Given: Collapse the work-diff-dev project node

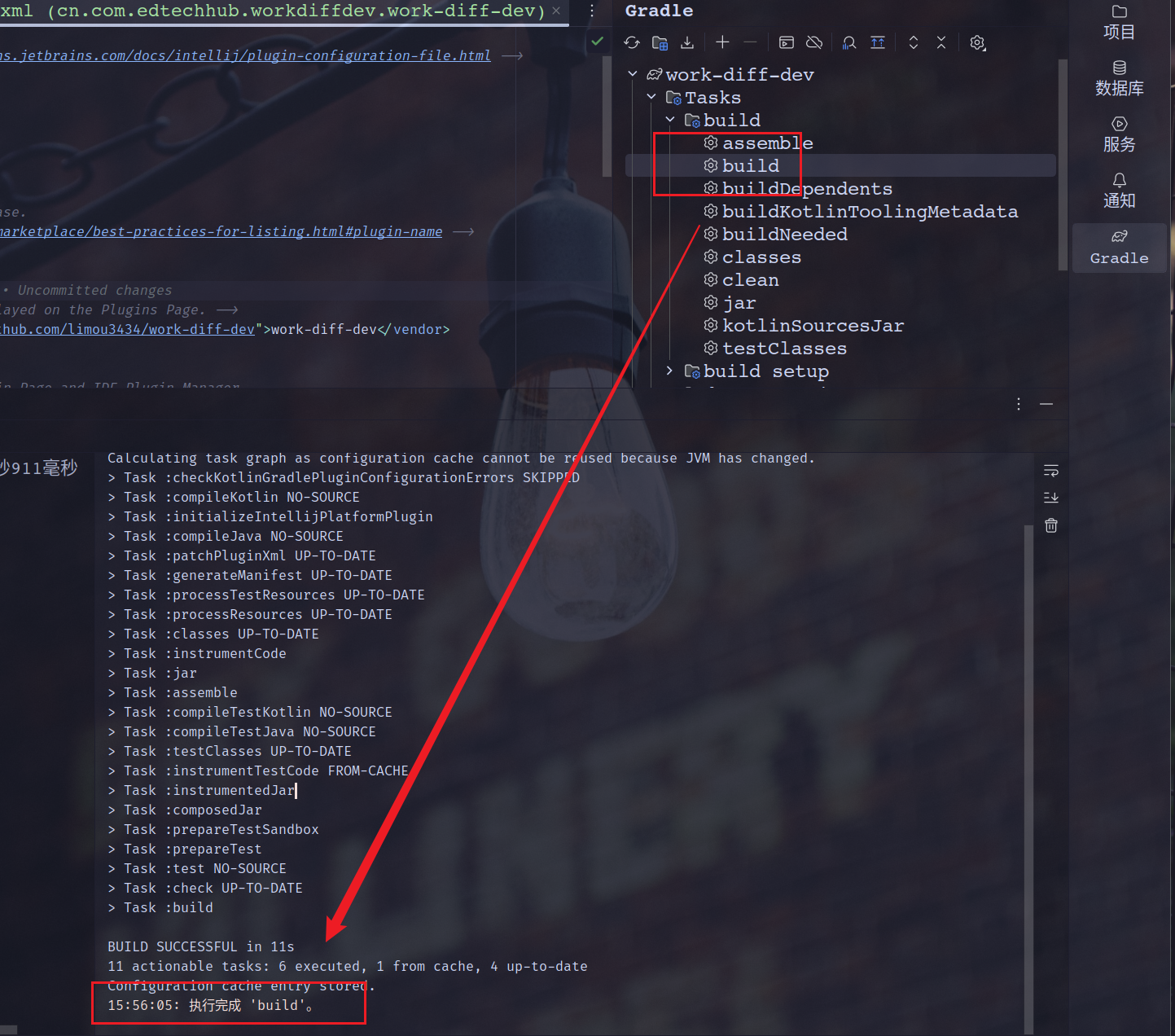Looking at the screenshot, I should (633, 74).
